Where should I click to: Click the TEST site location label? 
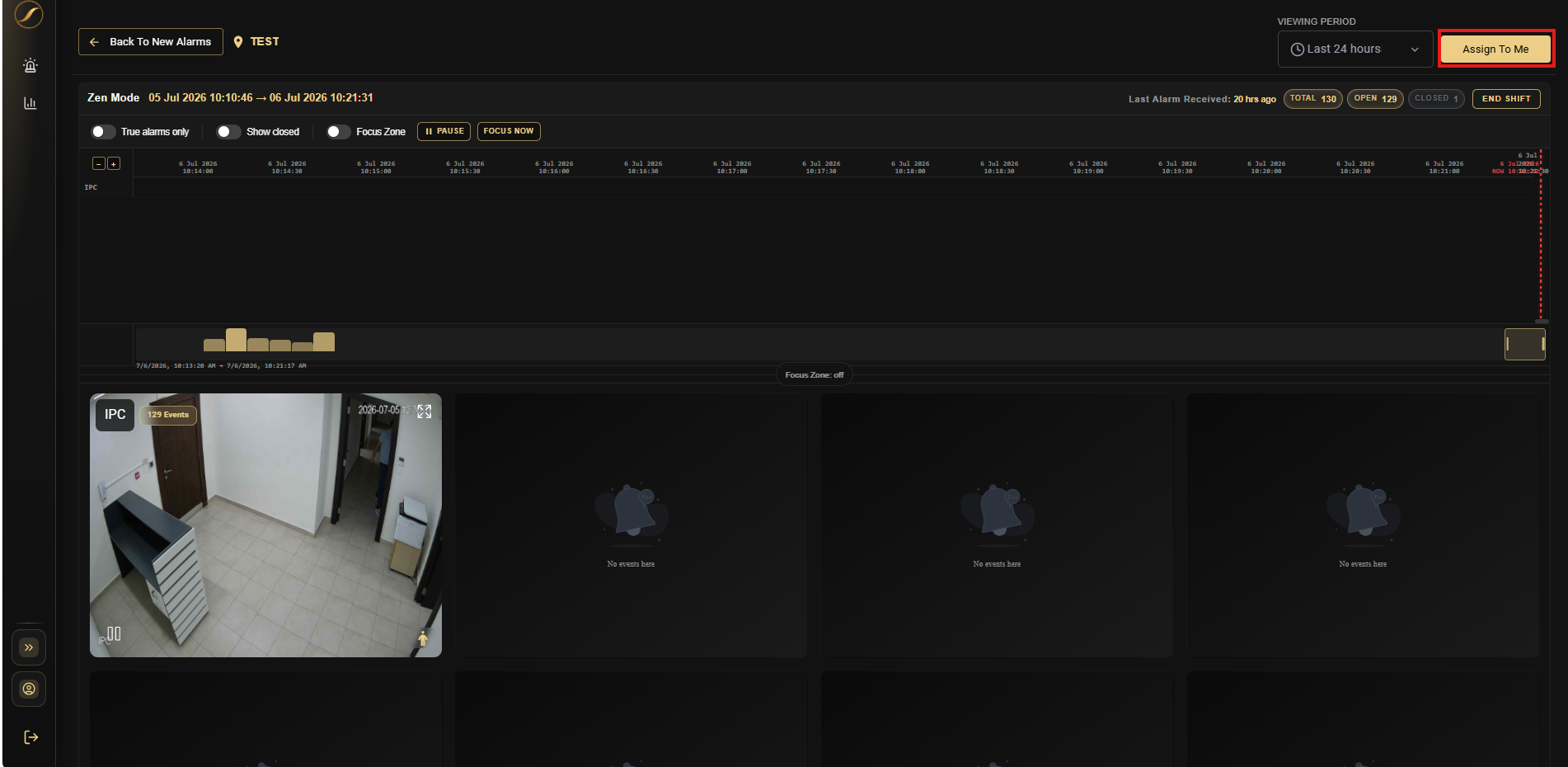(x=265, y=41)
